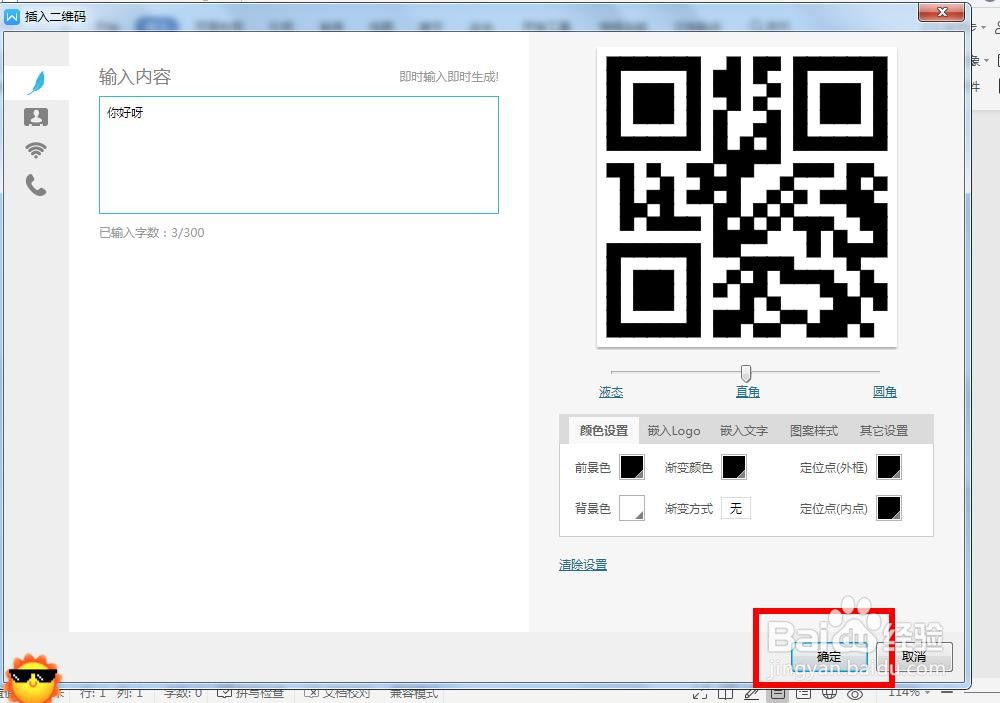Confirm with the 确定 button
The image size is (1000, 703).
coord(829,656)
